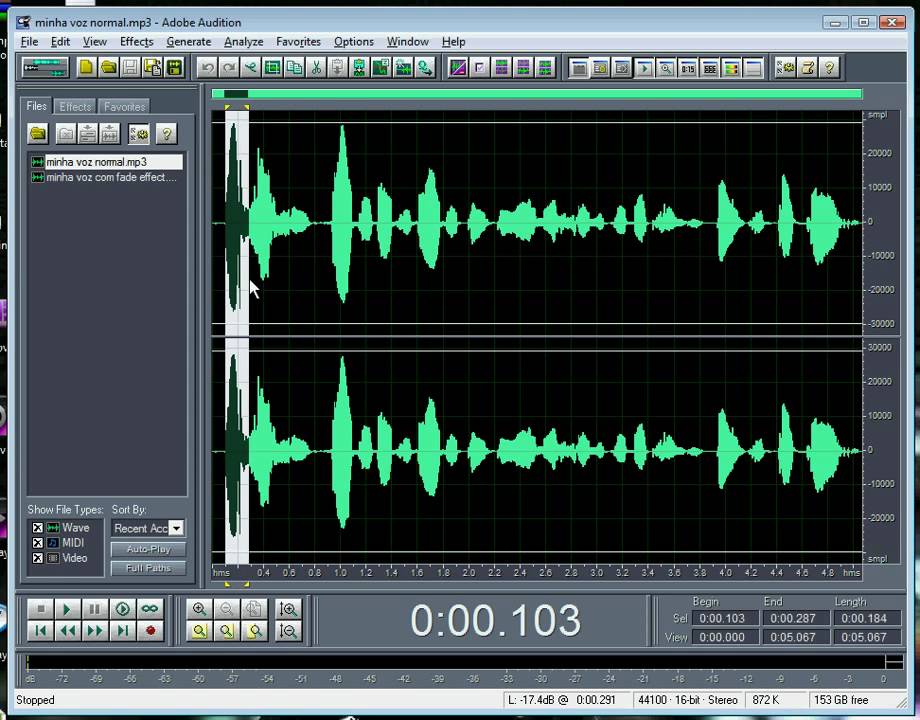920x720 pixels.
Task: Switch to the Favorites panel tab
Action: click(124, 107)
